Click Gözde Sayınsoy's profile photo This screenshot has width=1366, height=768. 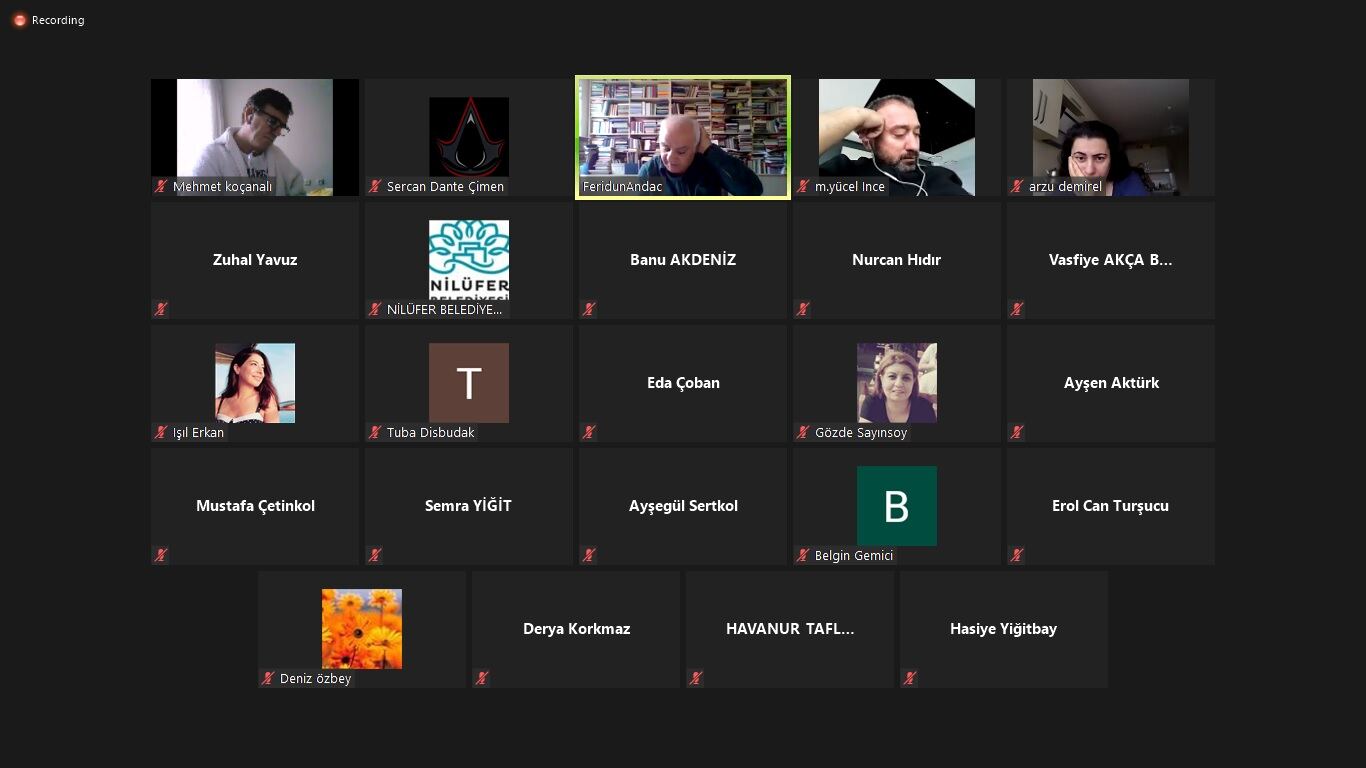tap(897, 383)
